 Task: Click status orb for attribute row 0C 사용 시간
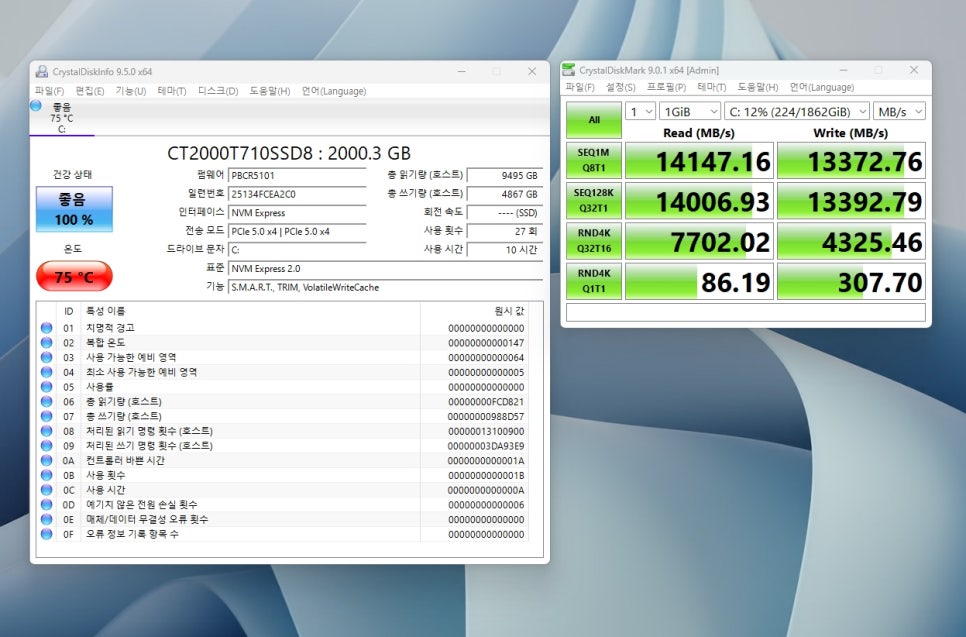tap(46, 490)
